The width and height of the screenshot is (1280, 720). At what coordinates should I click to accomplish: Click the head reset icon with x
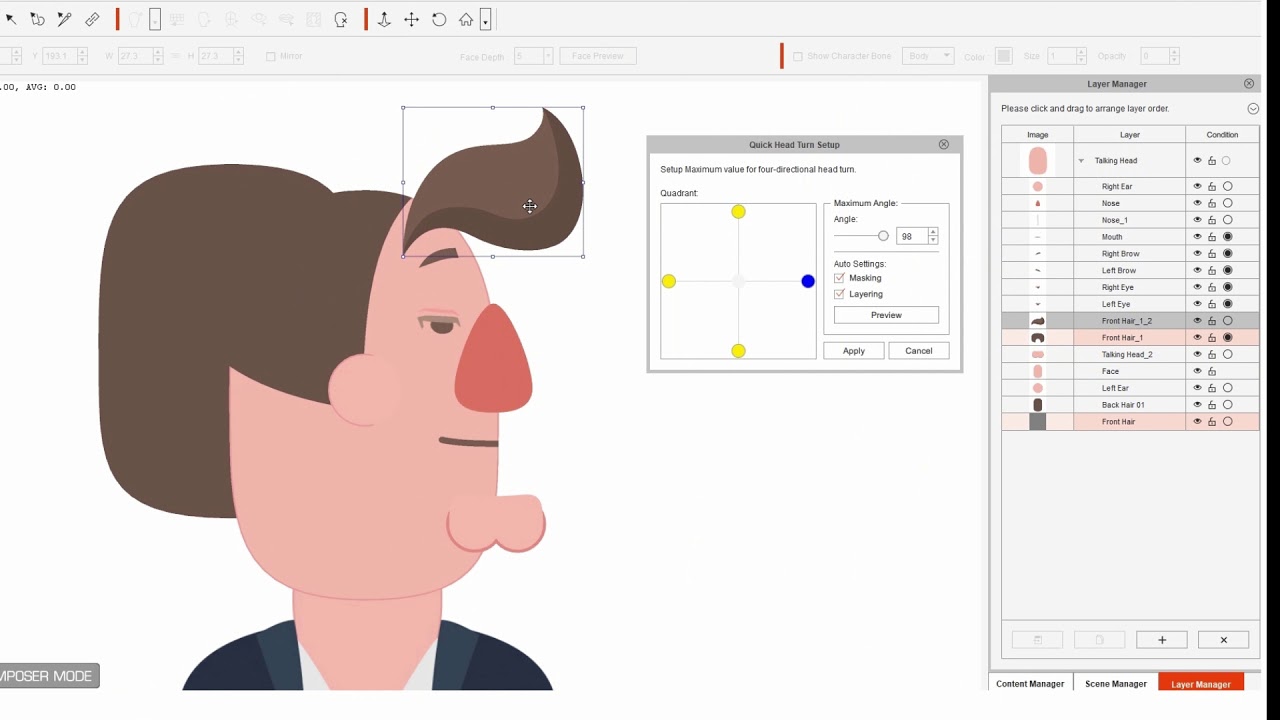coord(341,19)
